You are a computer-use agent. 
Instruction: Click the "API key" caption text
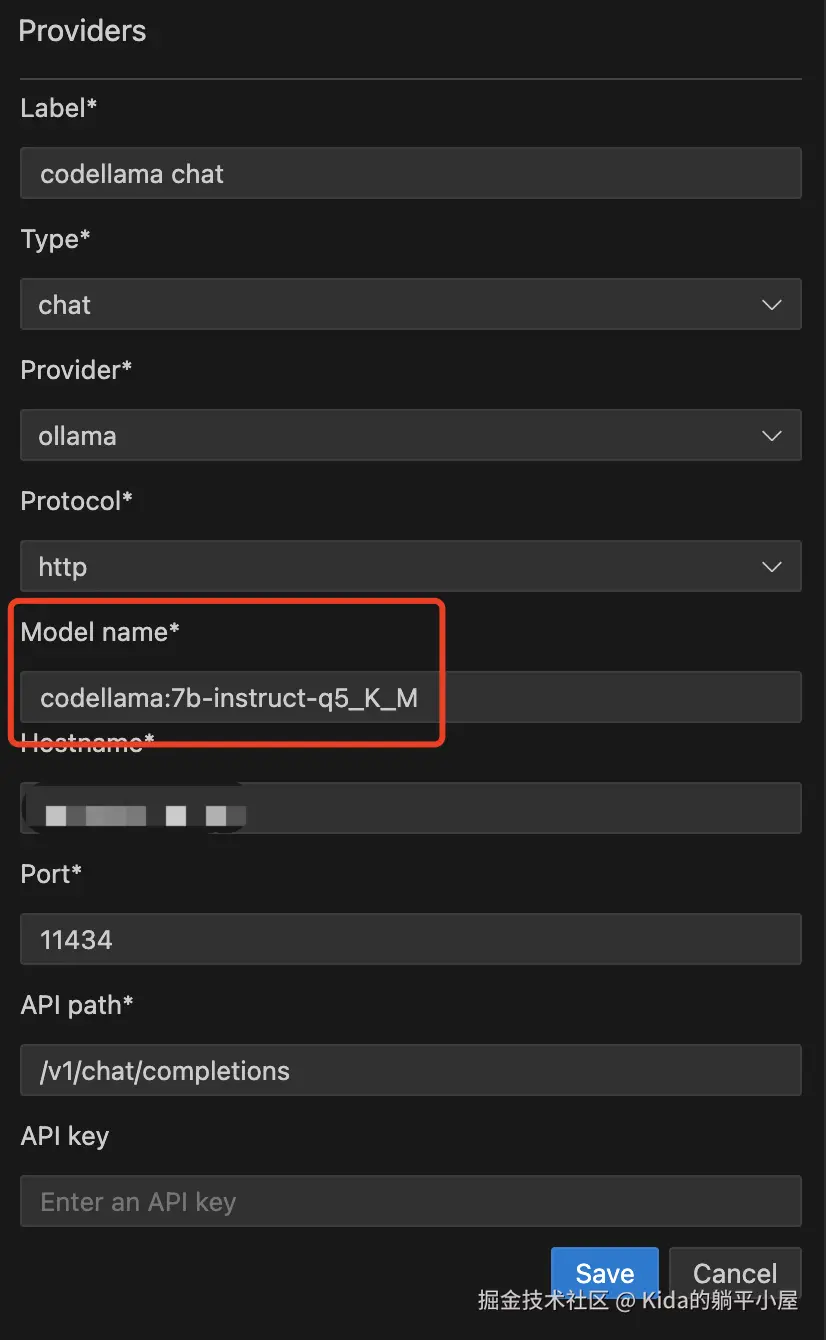tap(65, 1136)
